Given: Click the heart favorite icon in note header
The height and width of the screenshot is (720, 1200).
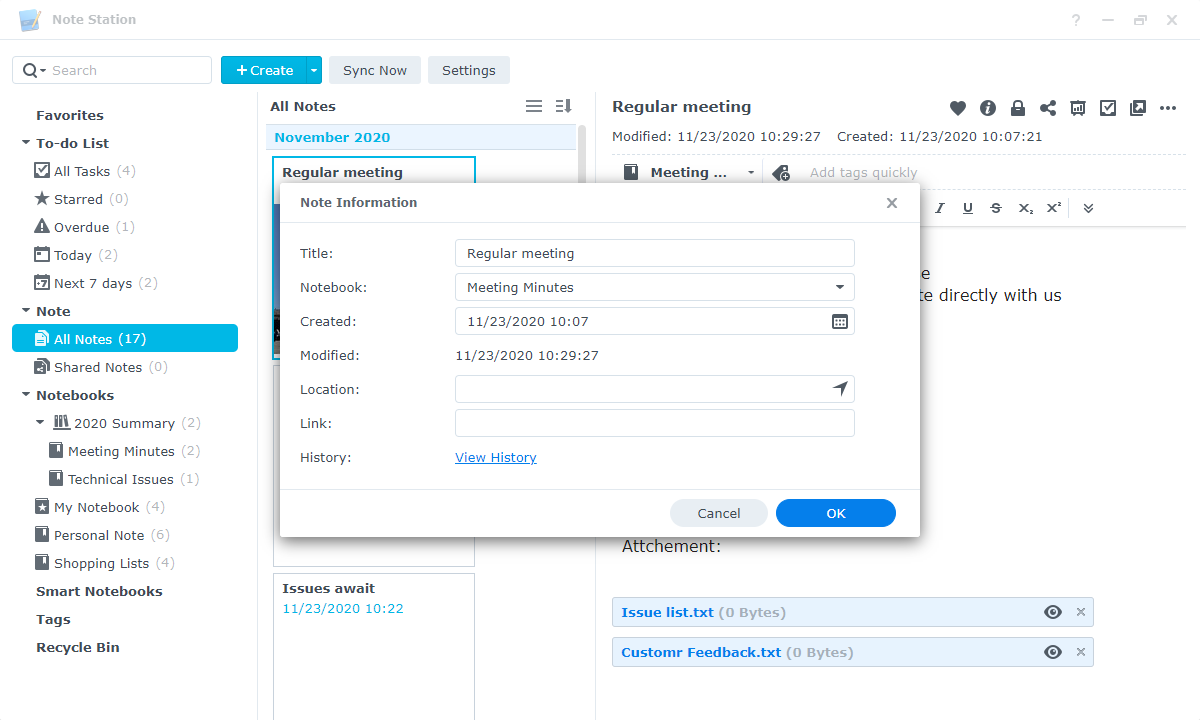Looking at the screenshot, I should [x=958, y=108].
